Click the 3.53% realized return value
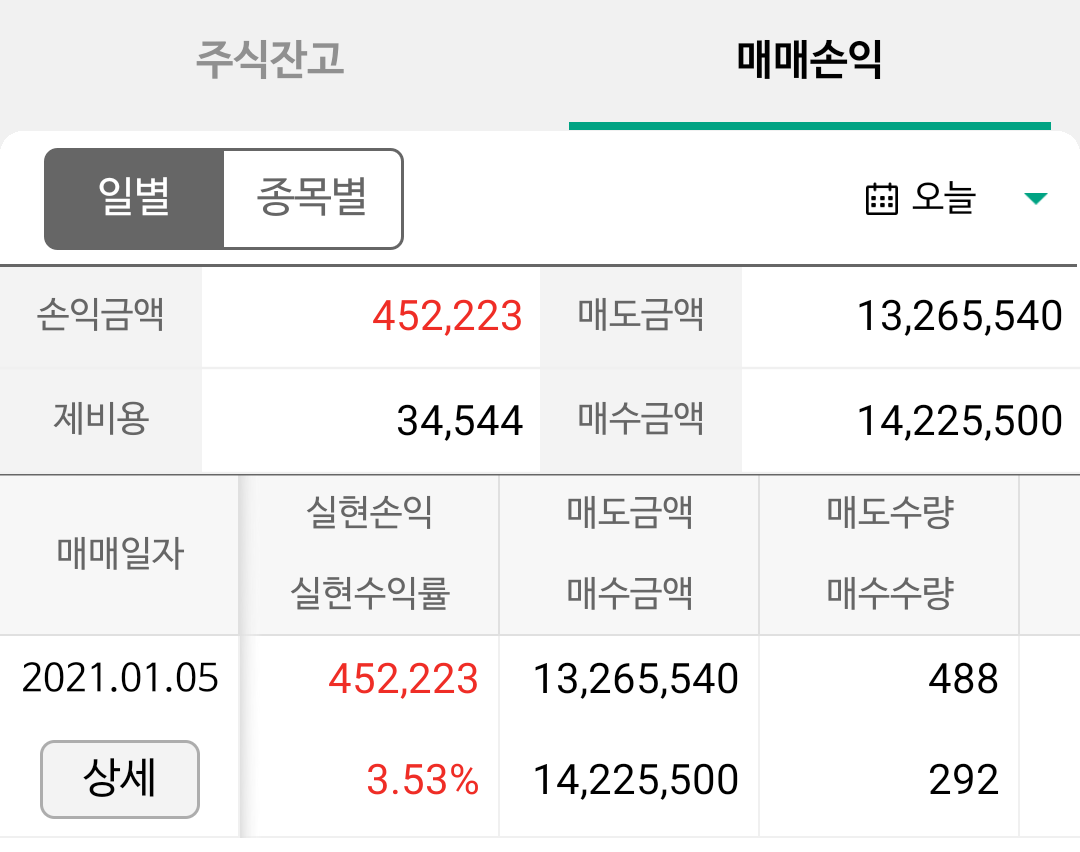The image size is (1080, 852). point(422,780)
